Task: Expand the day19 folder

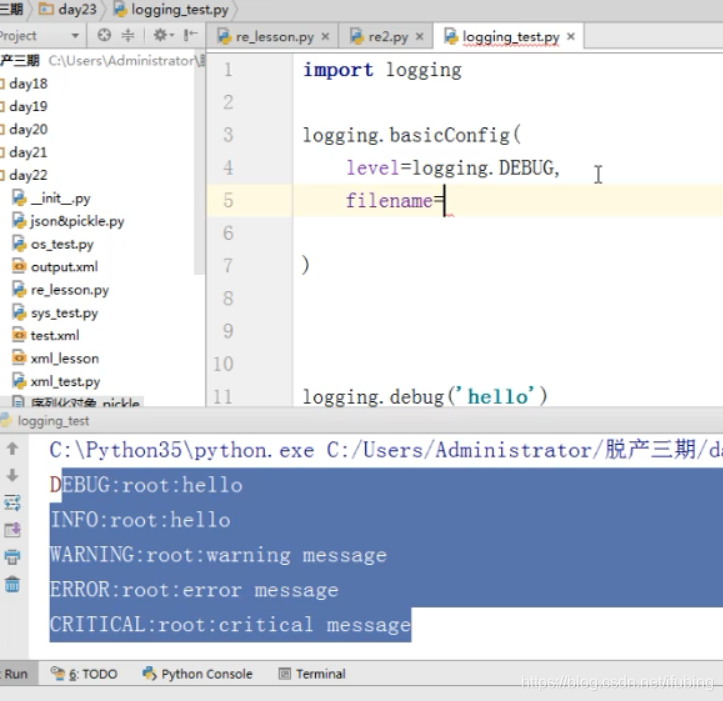Action: pyautogui.click(x=24, y=107)
